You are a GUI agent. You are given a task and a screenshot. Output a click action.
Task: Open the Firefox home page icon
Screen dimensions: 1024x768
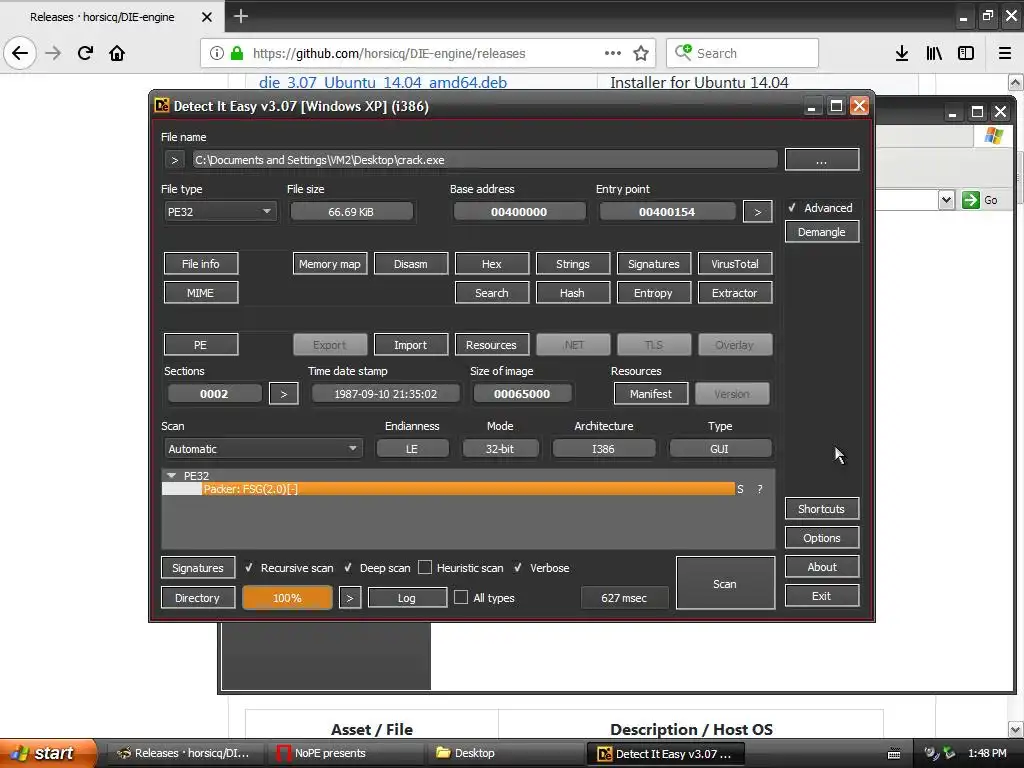[x=117, y=53]
